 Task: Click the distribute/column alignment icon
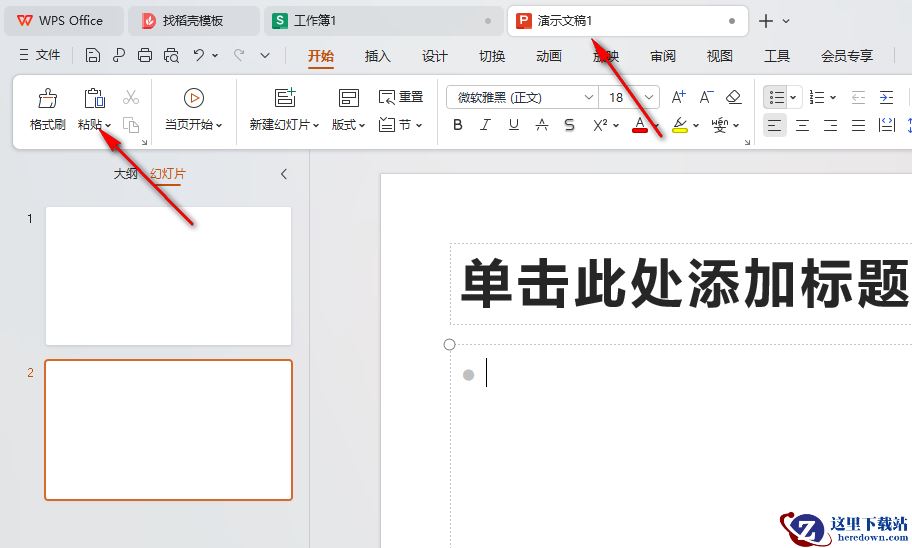pyautogui.click(x=887, y=124)
